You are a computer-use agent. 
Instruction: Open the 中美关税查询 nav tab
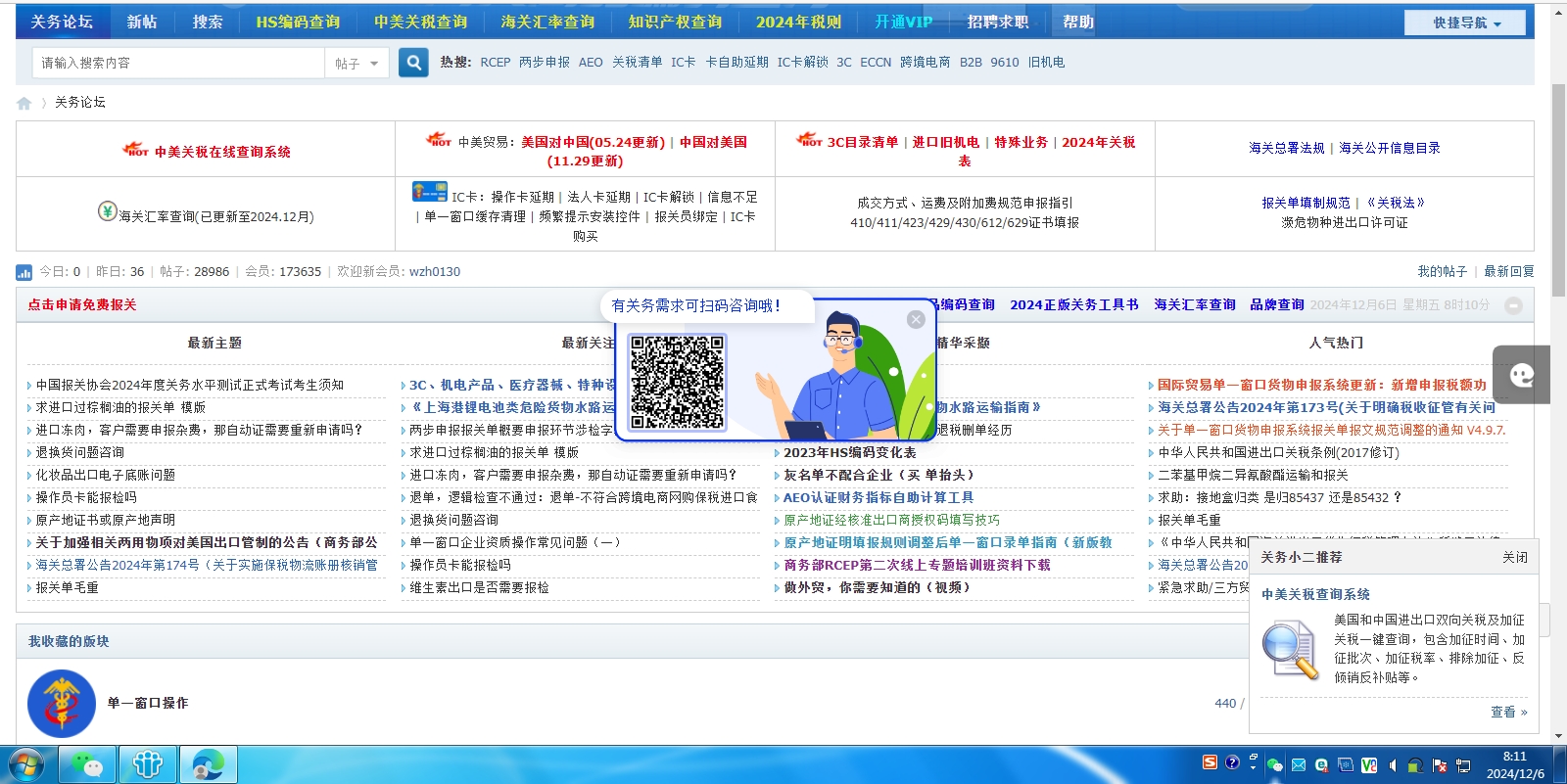pyautogui.click(x=420, y=22)
